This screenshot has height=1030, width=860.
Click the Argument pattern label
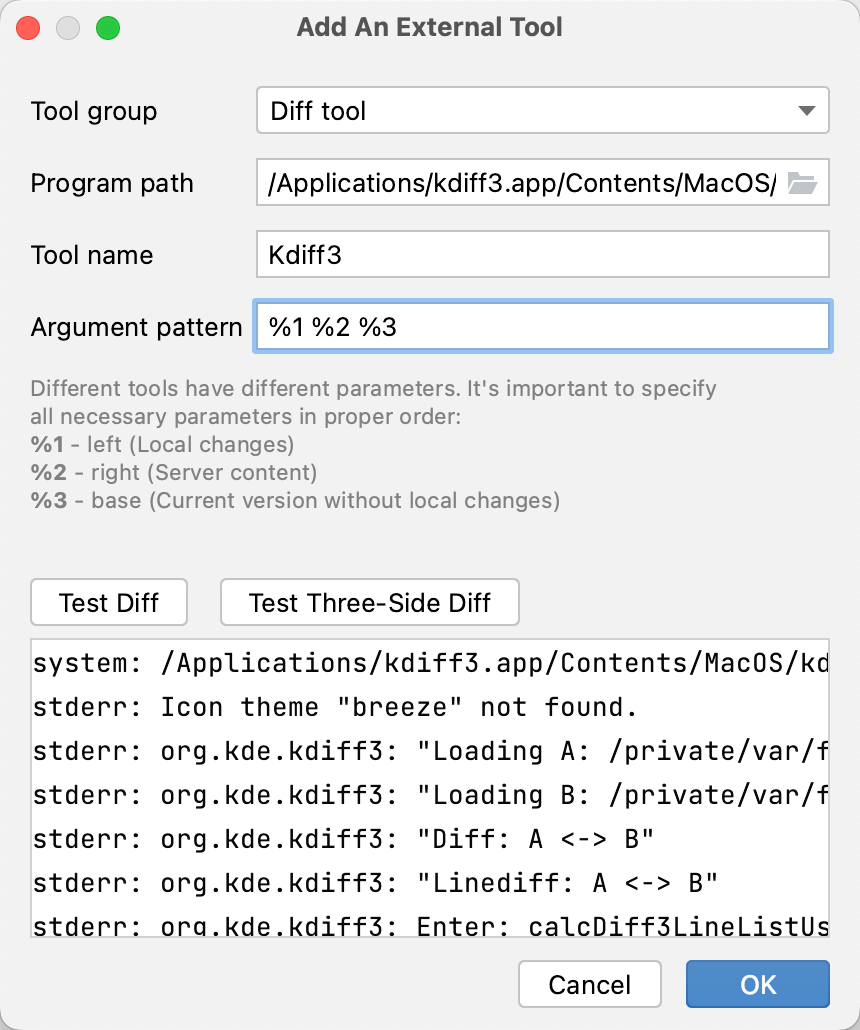coord(137,327)
